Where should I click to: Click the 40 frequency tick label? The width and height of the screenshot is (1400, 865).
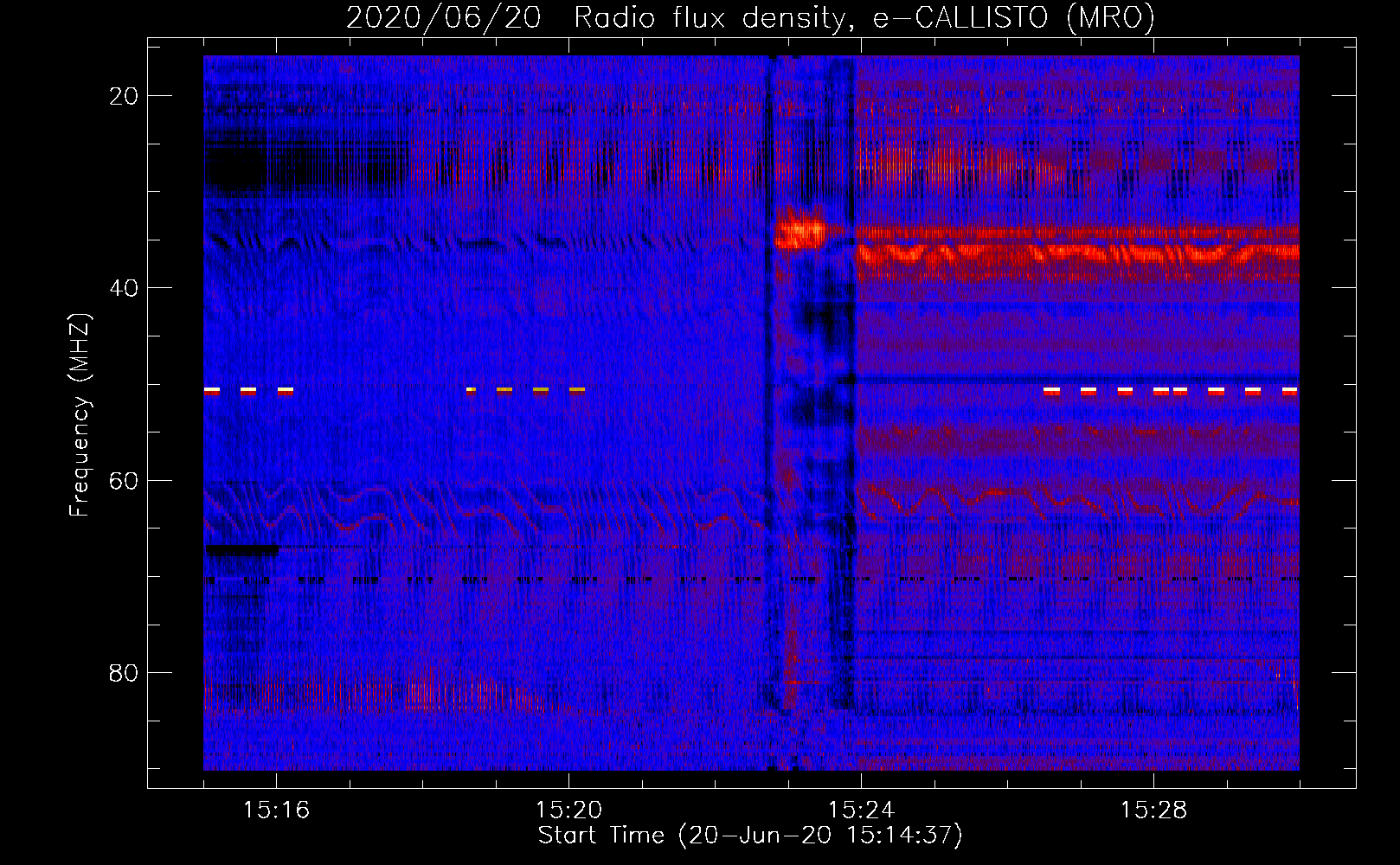pos(124,288)
